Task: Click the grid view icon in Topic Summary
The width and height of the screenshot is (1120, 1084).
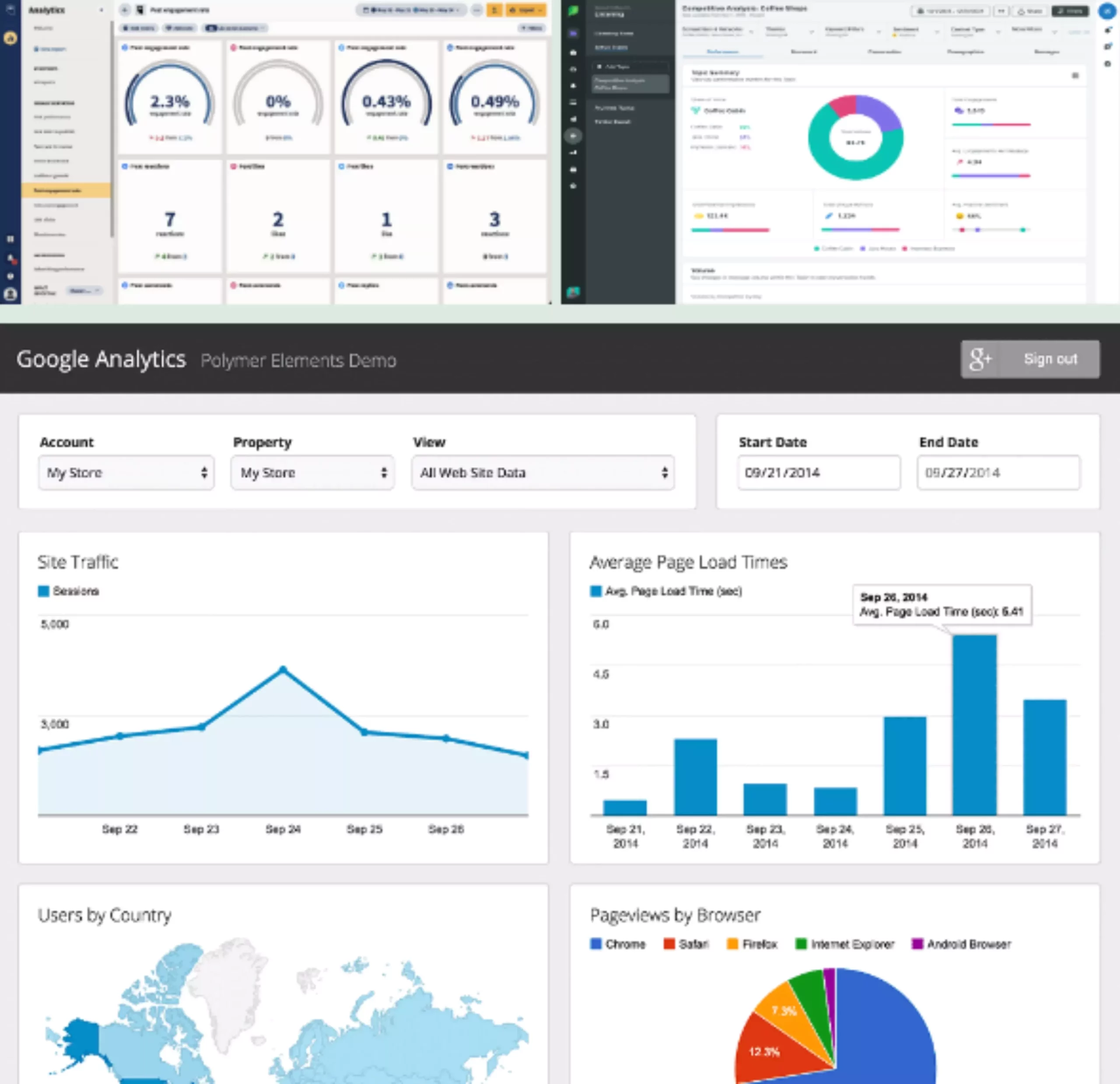Action: click(1075, 75)
